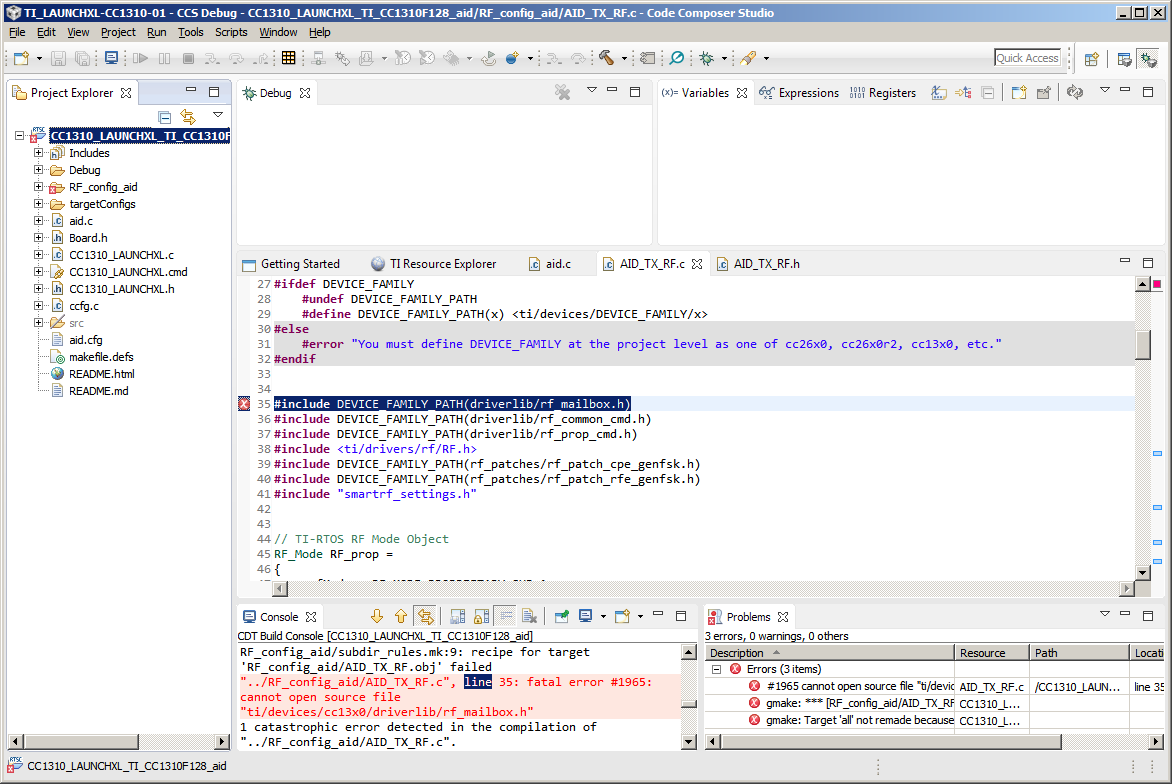Switch to CCS Edit perspective icon

click(x=1124, y=59)
